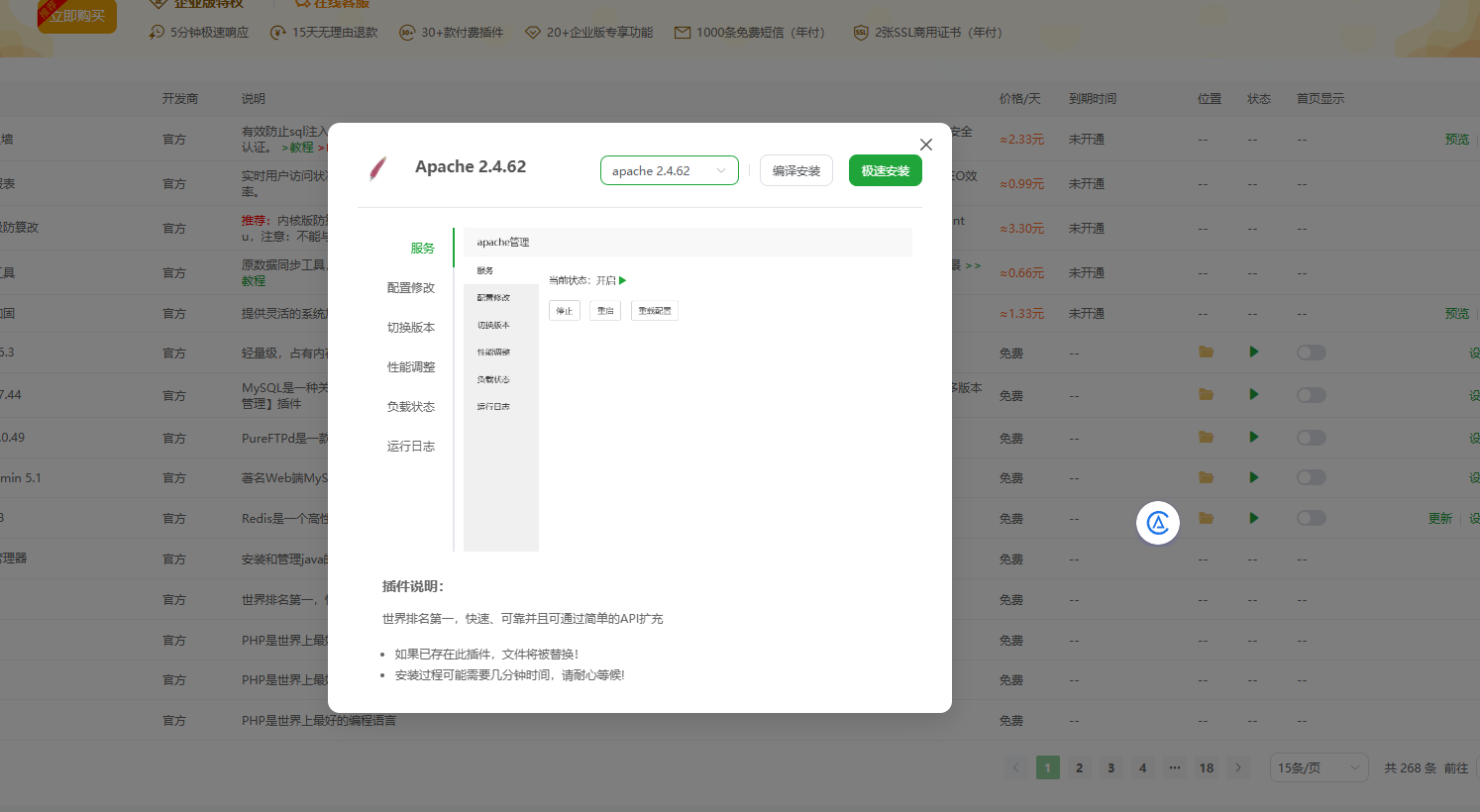
Task: Toggle 首页显示 switch in the MySQL row
Action: [x=1312, y=395]
